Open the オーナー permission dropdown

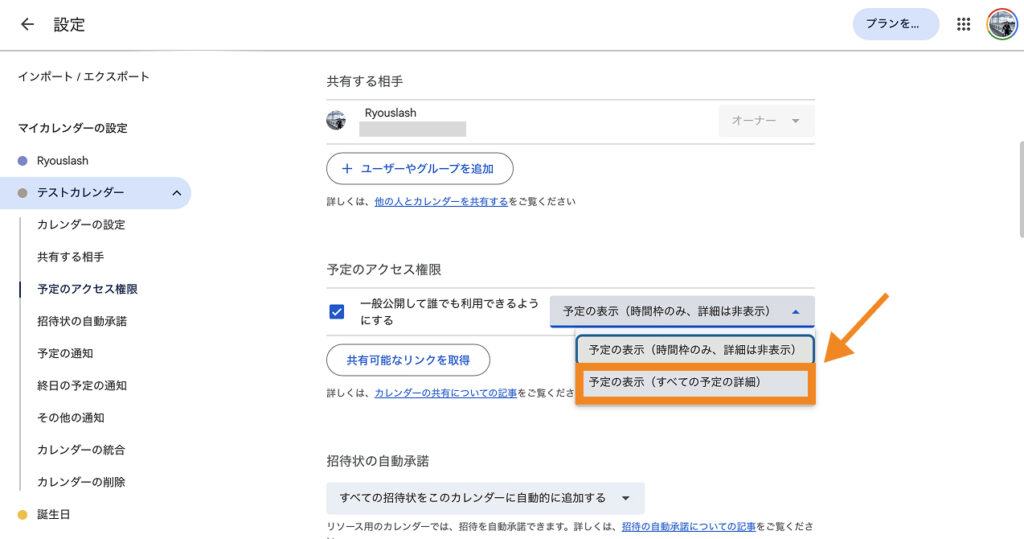[766, 121]
